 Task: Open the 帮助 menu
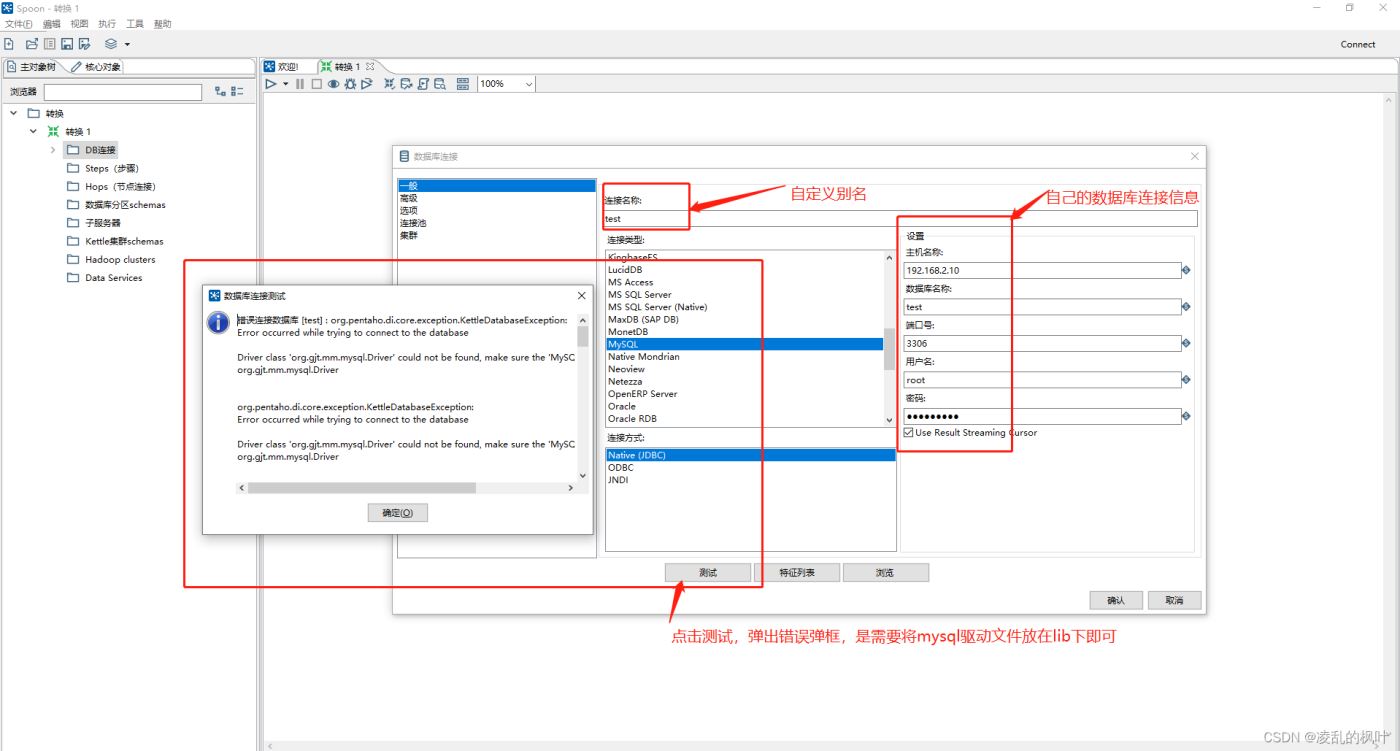tap(163, 24)
